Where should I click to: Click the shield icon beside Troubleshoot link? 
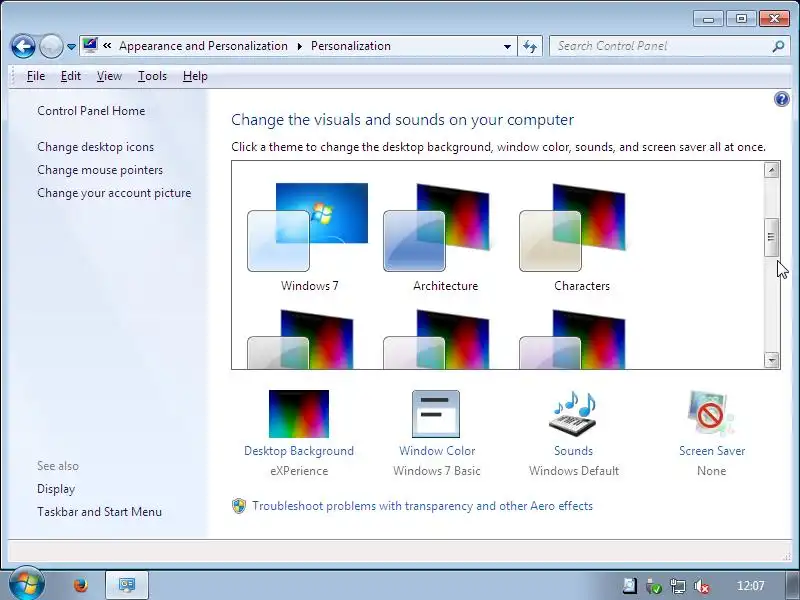239,506
